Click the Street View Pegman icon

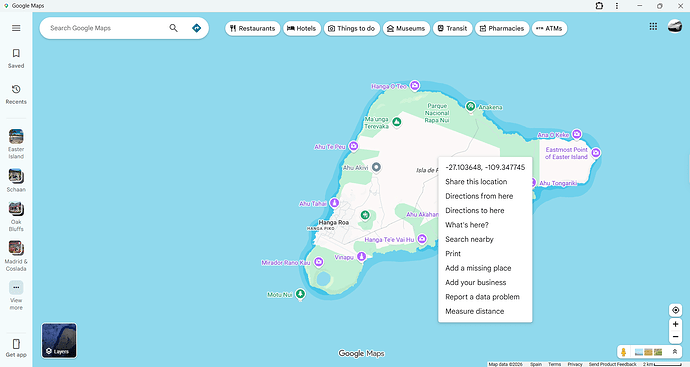tap(624, 352)
